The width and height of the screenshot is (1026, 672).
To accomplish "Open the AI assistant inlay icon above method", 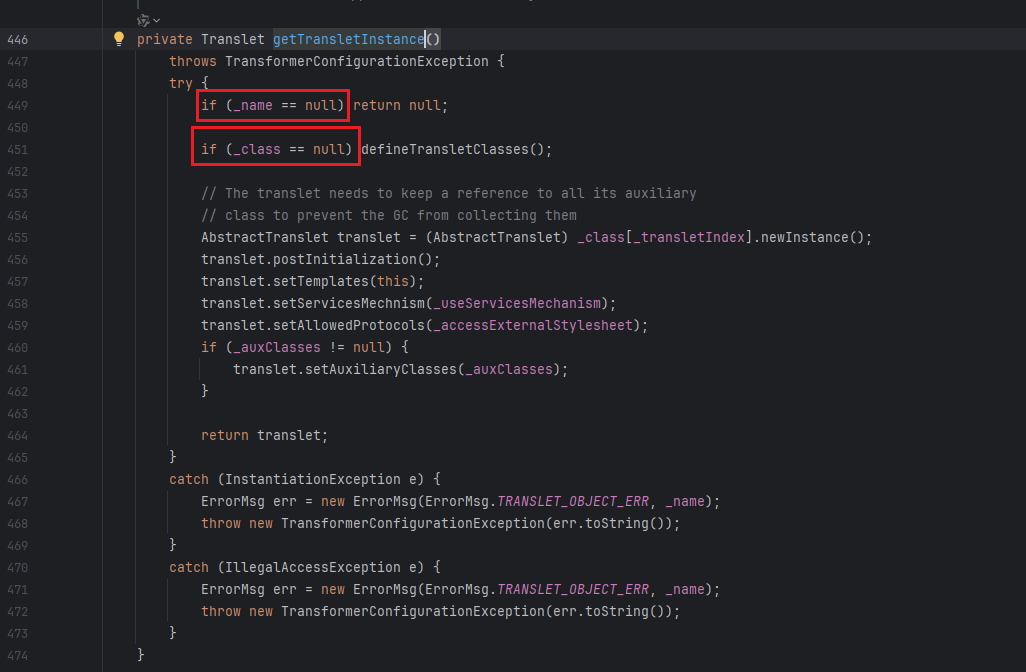I will pyautogui.click(x=143, y=19).
